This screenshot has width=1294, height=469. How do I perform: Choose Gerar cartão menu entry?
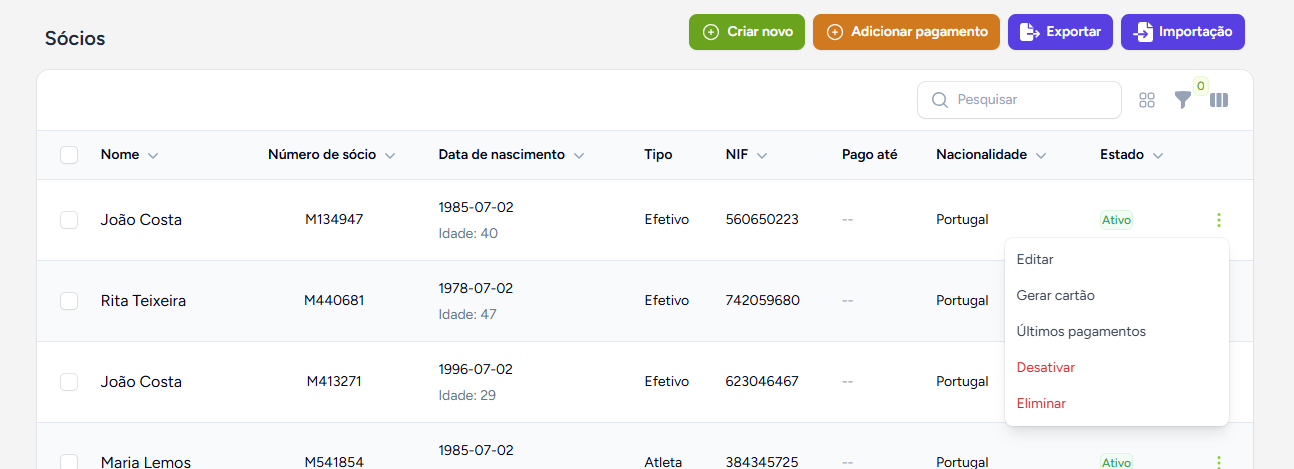1116,295
